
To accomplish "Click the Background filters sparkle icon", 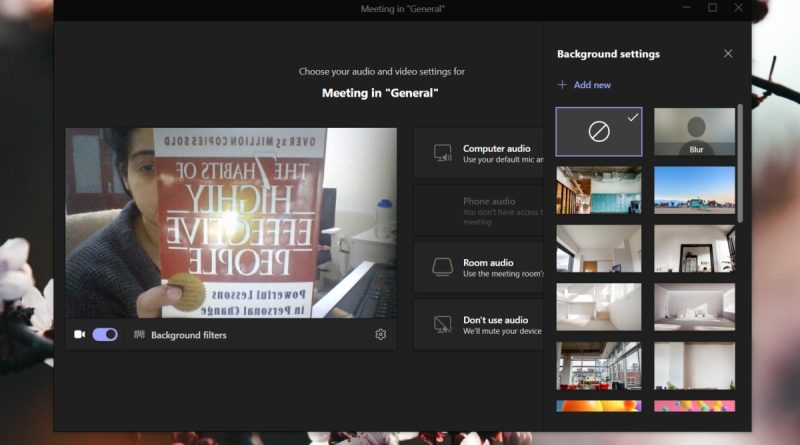I will point(139,335).
